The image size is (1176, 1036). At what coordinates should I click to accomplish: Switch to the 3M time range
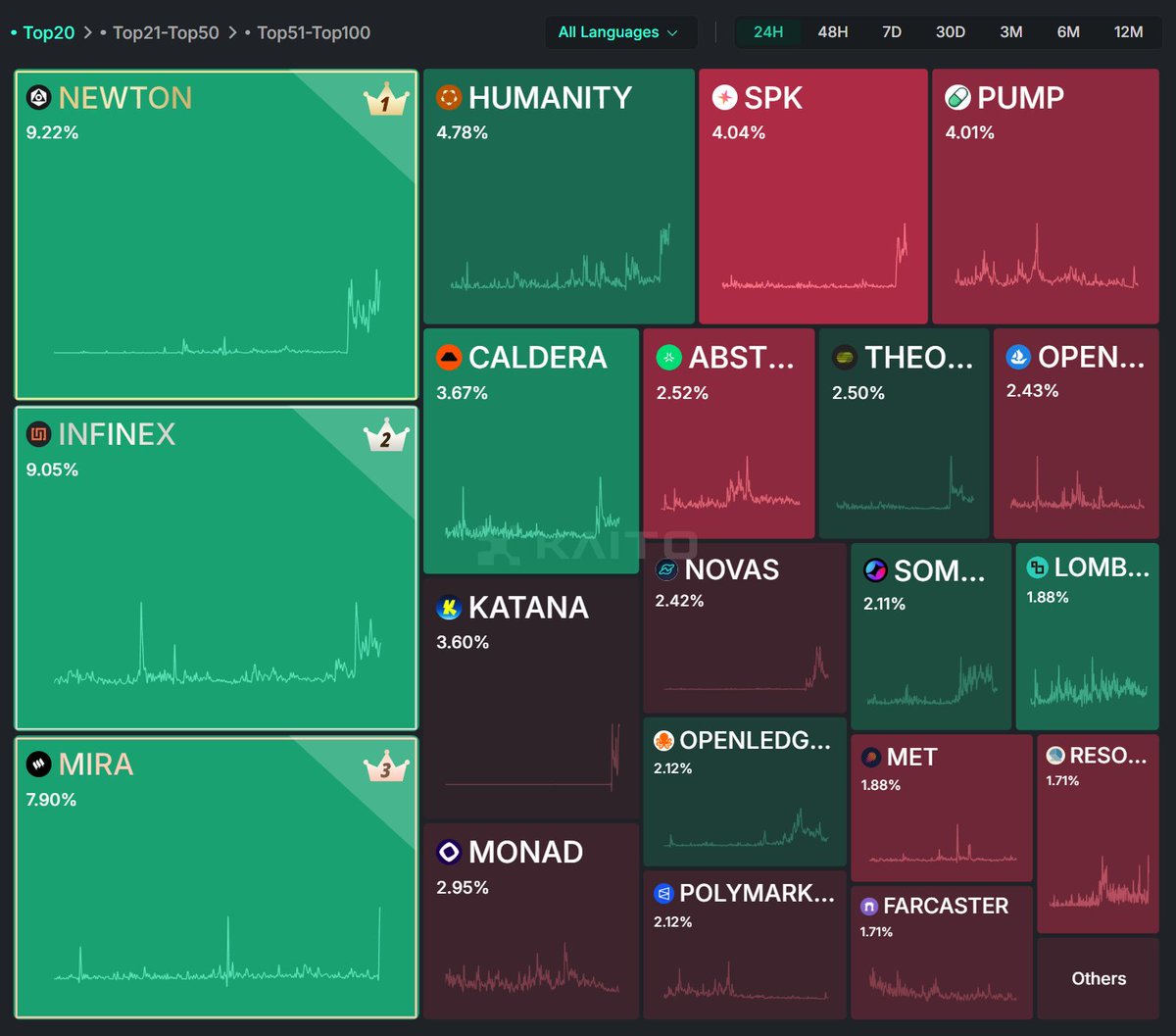coord(1011,32)
